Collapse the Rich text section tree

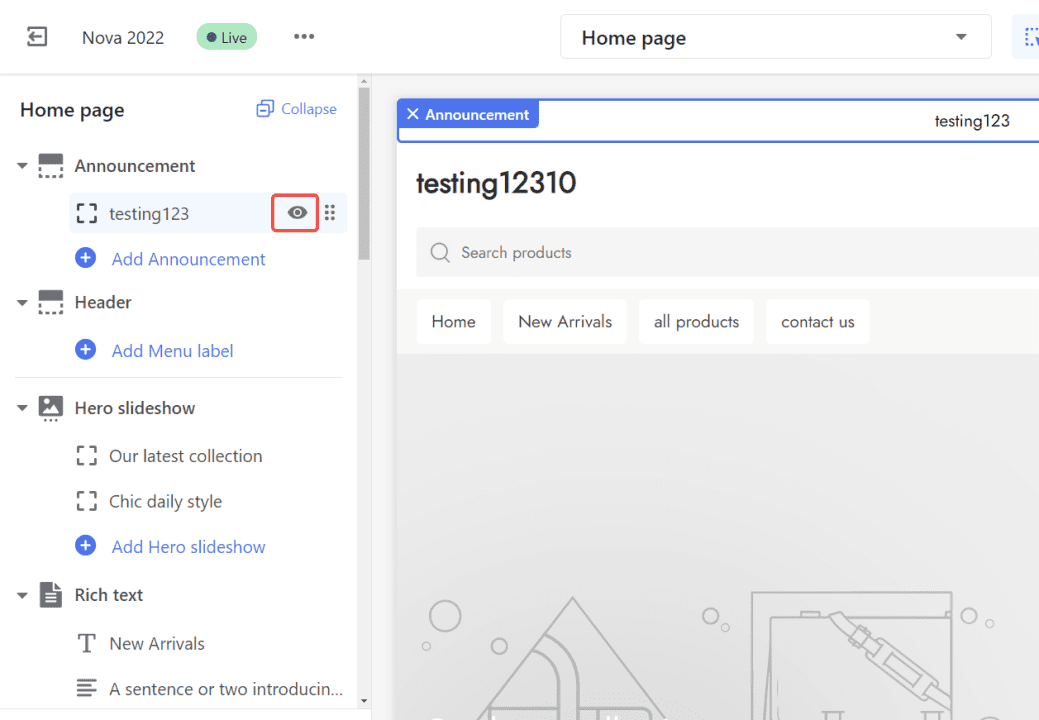(23, 595)
